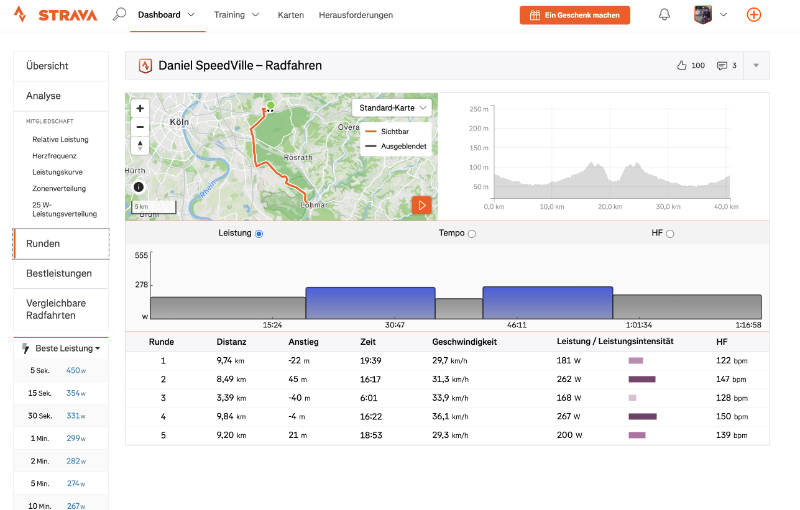
Task: Open the comments icon
Action: (x=721, y=66)
